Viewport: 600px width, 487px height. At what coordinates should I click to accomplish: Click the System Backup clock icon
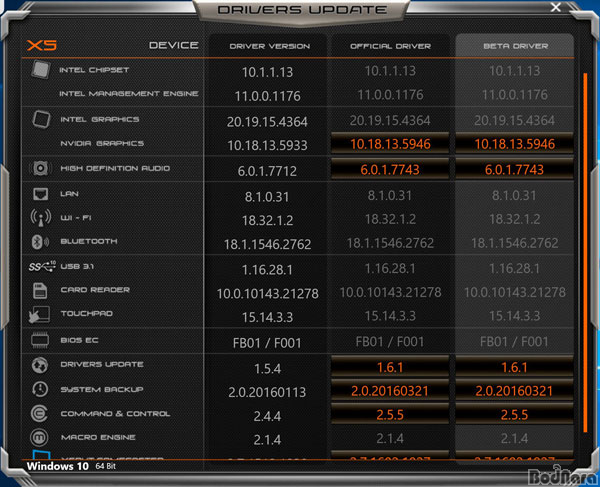click(40, 389)
